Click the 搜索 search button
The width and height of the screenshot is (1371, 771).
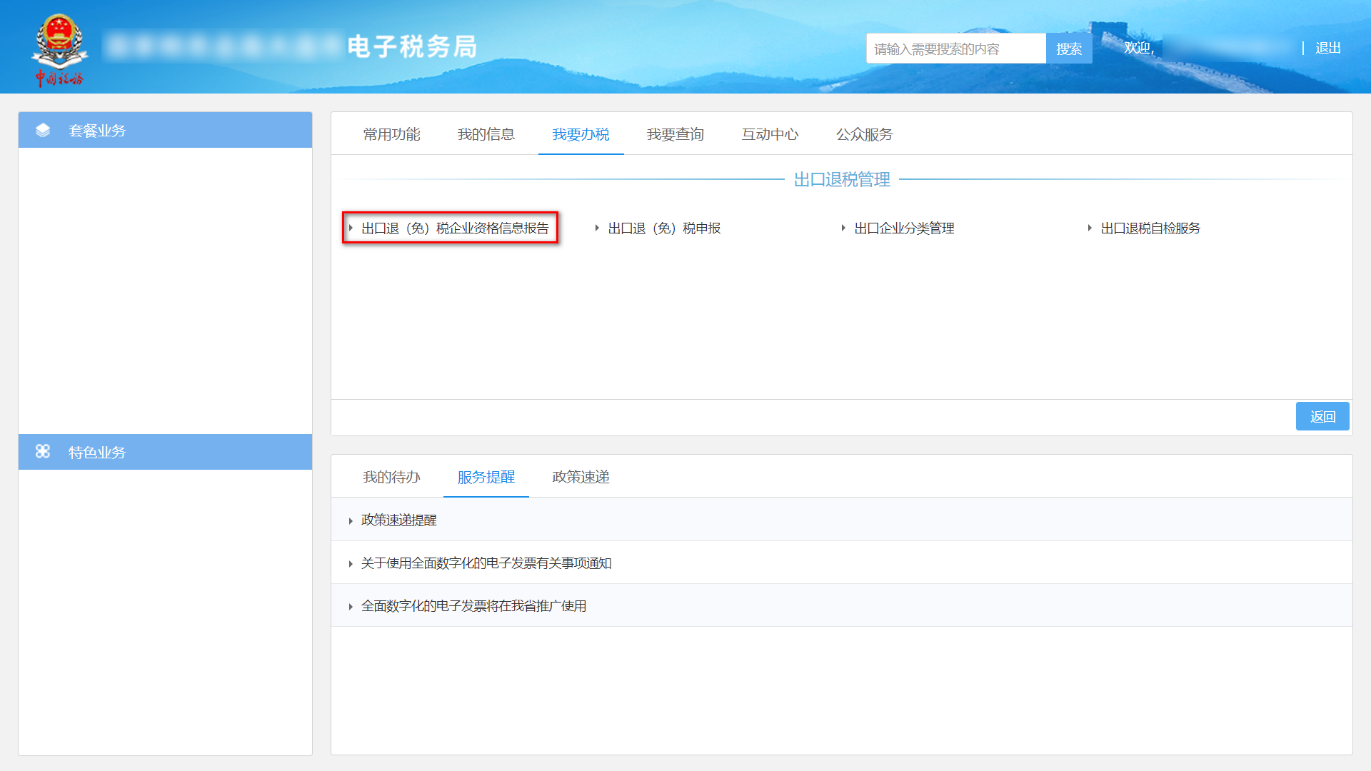[1069, 47]
